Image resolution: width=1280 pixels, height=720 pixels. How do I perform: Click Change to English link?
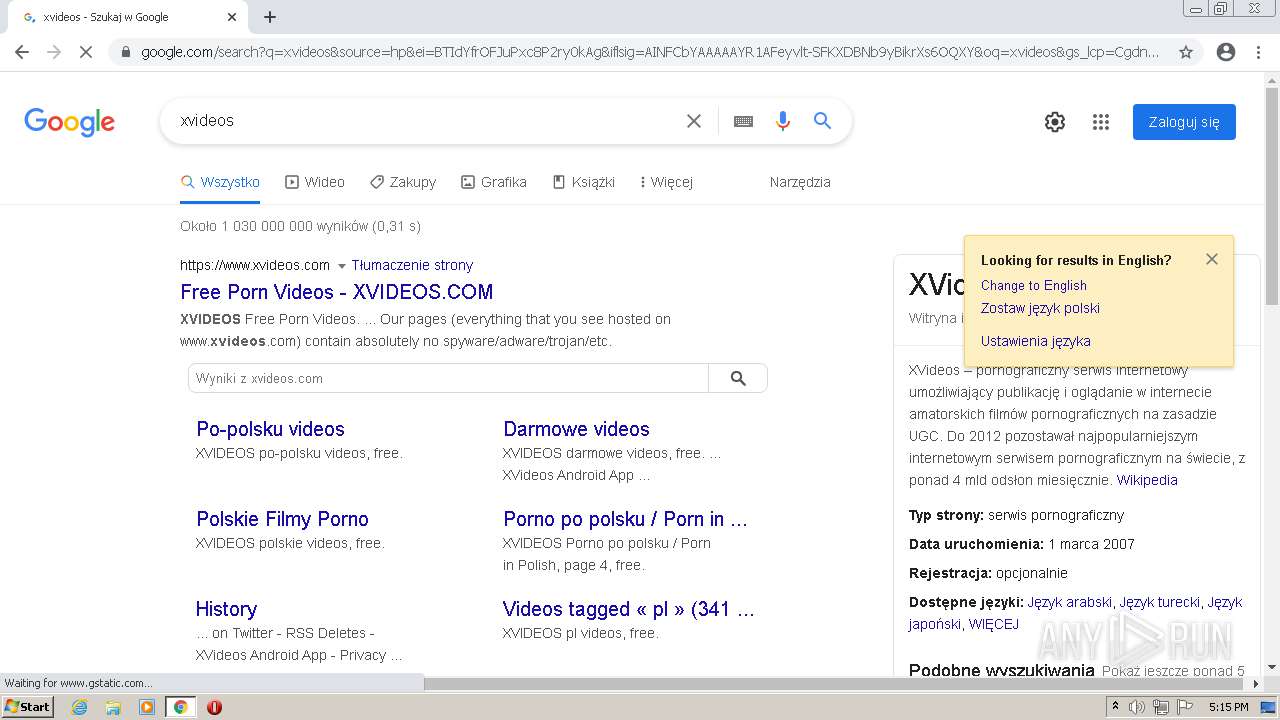pyautogui.click(x=1034, y=285)
